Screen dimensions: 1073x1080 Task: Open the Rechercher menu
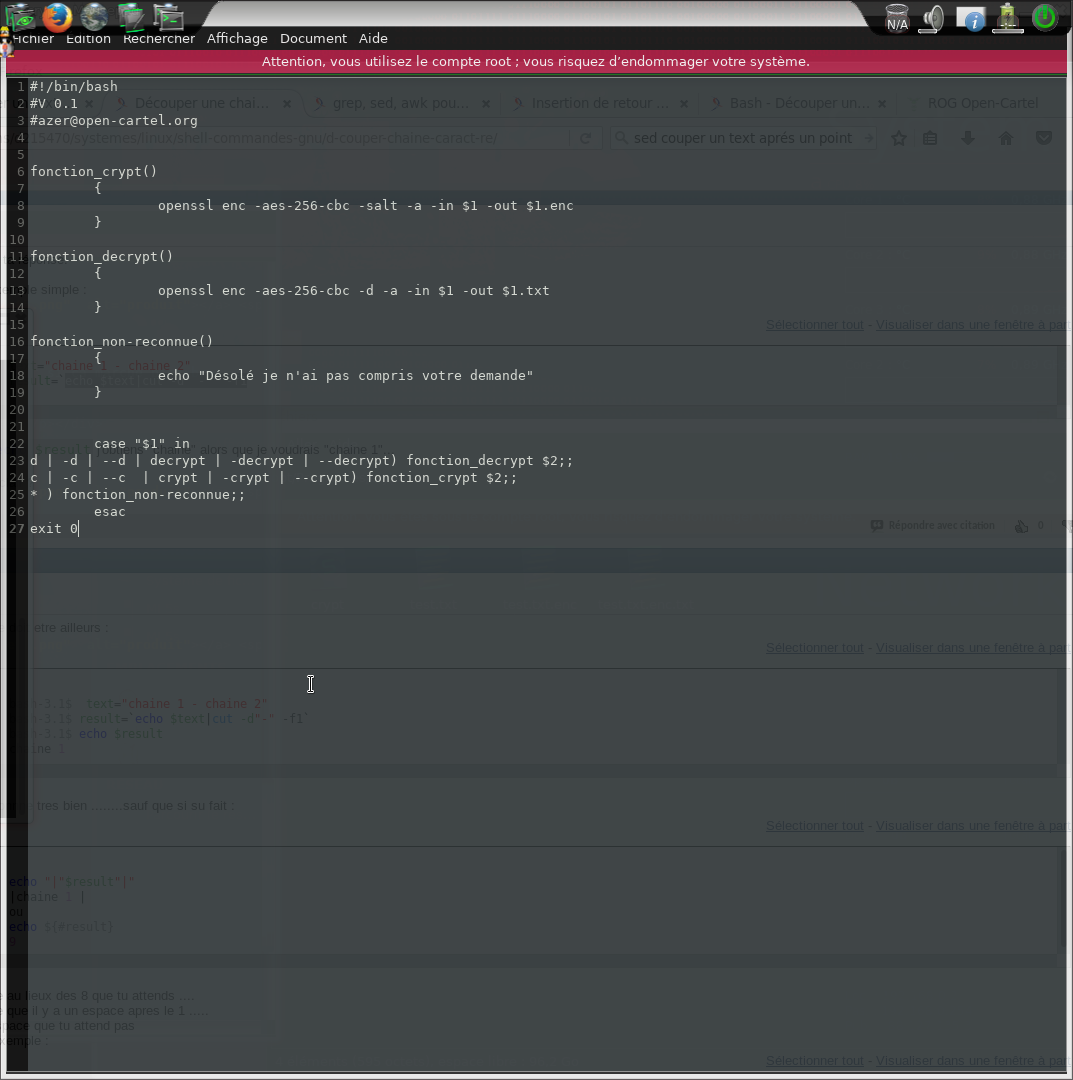click(158, 39)
